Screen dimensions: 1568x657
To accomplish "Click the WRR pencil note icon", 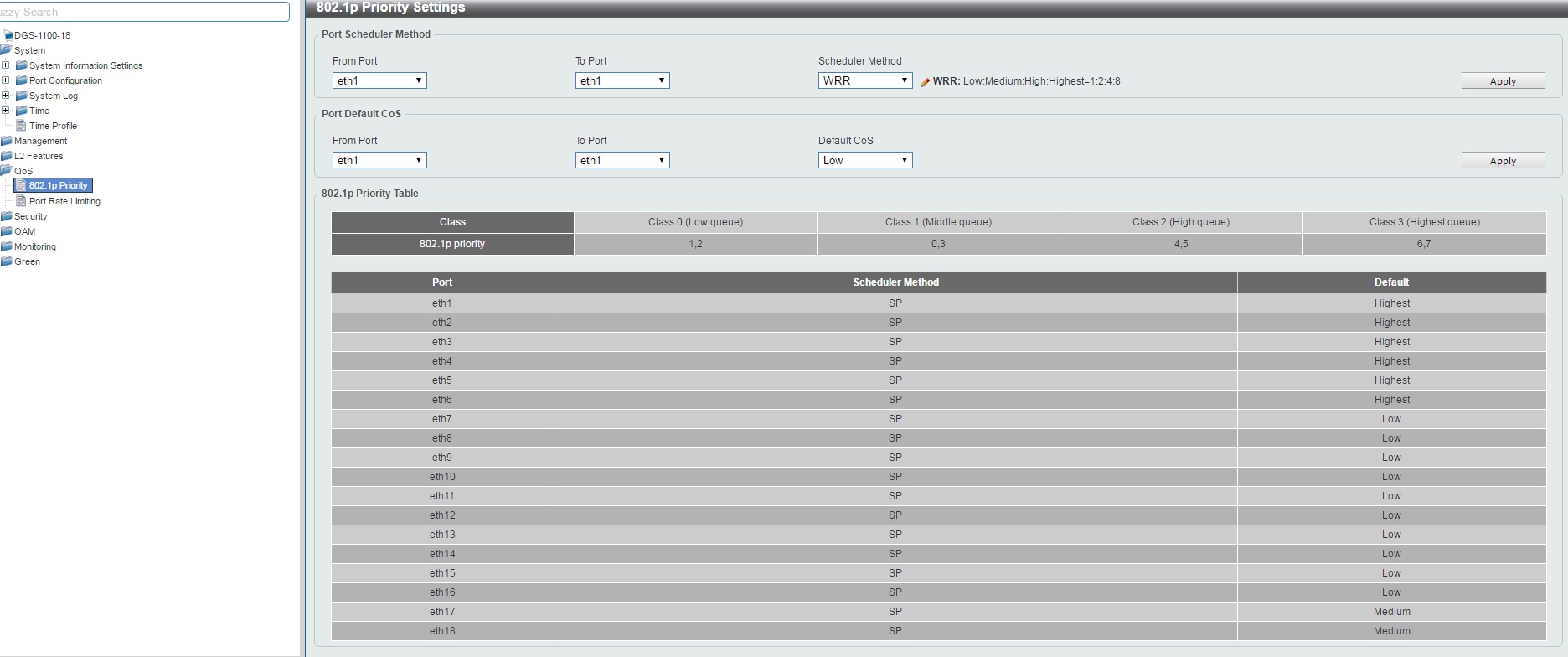I will [x=925, y=82].
